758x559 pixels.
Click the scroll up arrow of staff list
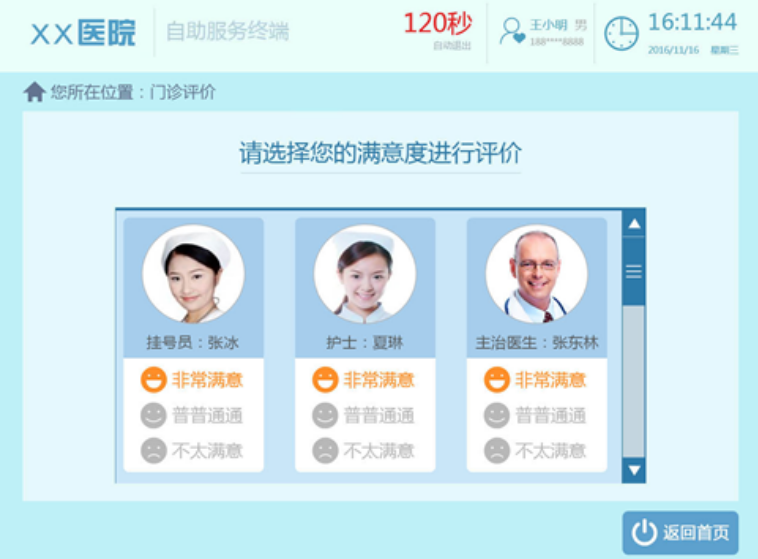point(634,223)
